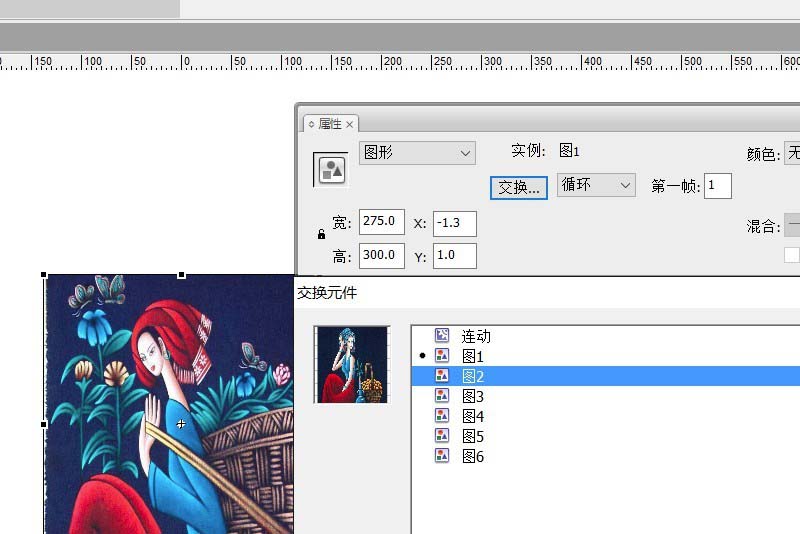Click the graphic icon beside 图6
Image resolution: width=800 pixels, height=534 pixels.
click(442, 455)
